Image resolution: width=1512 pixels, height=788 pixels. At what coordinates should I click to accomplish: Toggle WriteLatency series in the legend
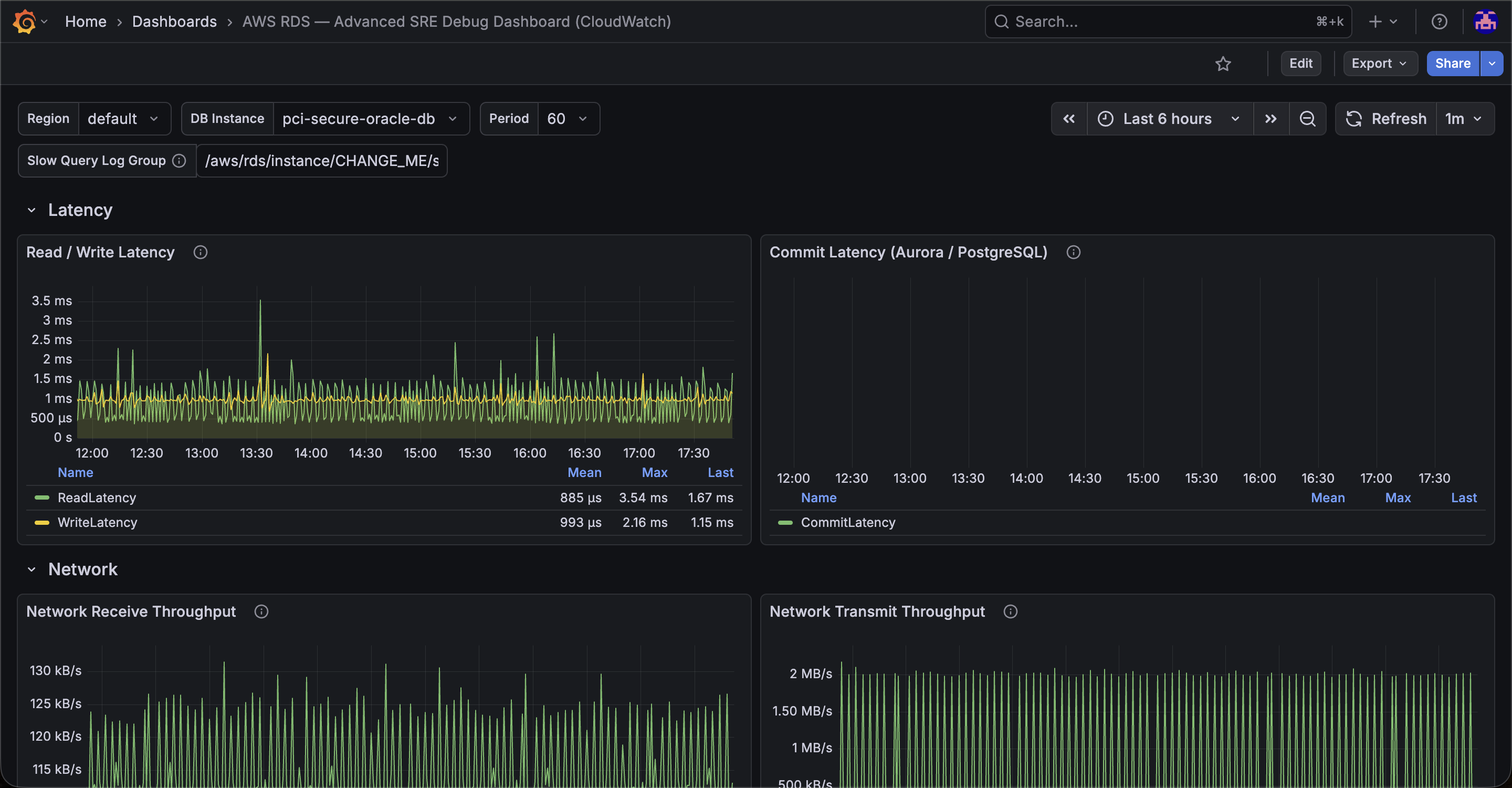click(x=98, y=523)
